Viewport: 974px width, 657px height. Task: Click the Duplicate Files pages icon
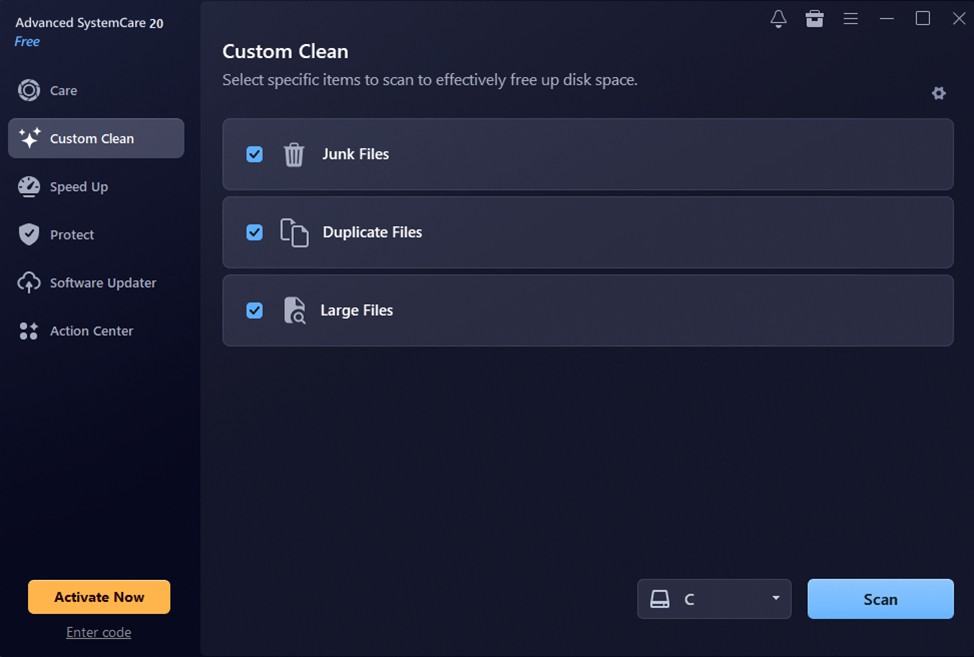pos(294,233)
